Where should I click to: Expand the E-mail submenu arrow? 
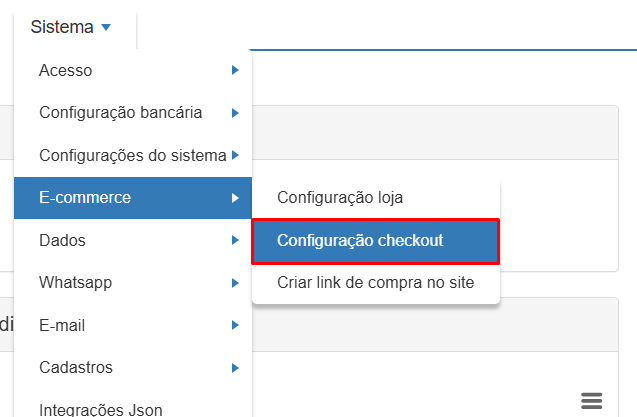[235, 325]
